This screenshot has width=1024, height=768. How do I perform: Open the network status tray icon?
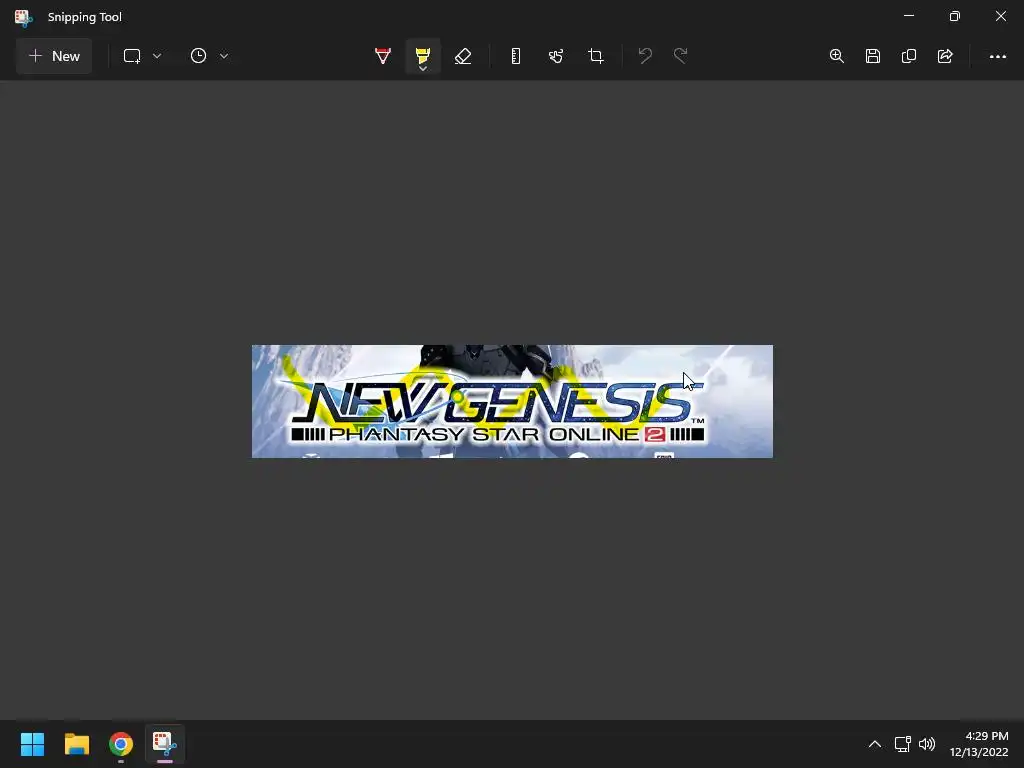click(903, 744)
